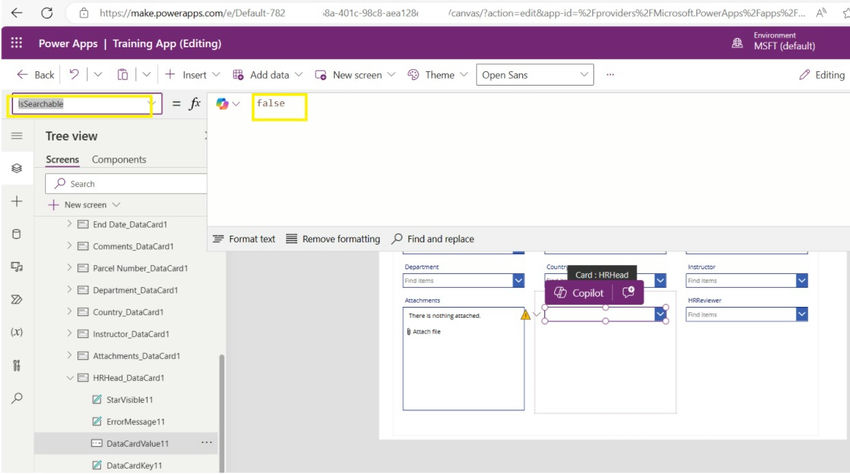850x474 pixels.
Task: Click the browser back arrow
Action: pos(17,12)
